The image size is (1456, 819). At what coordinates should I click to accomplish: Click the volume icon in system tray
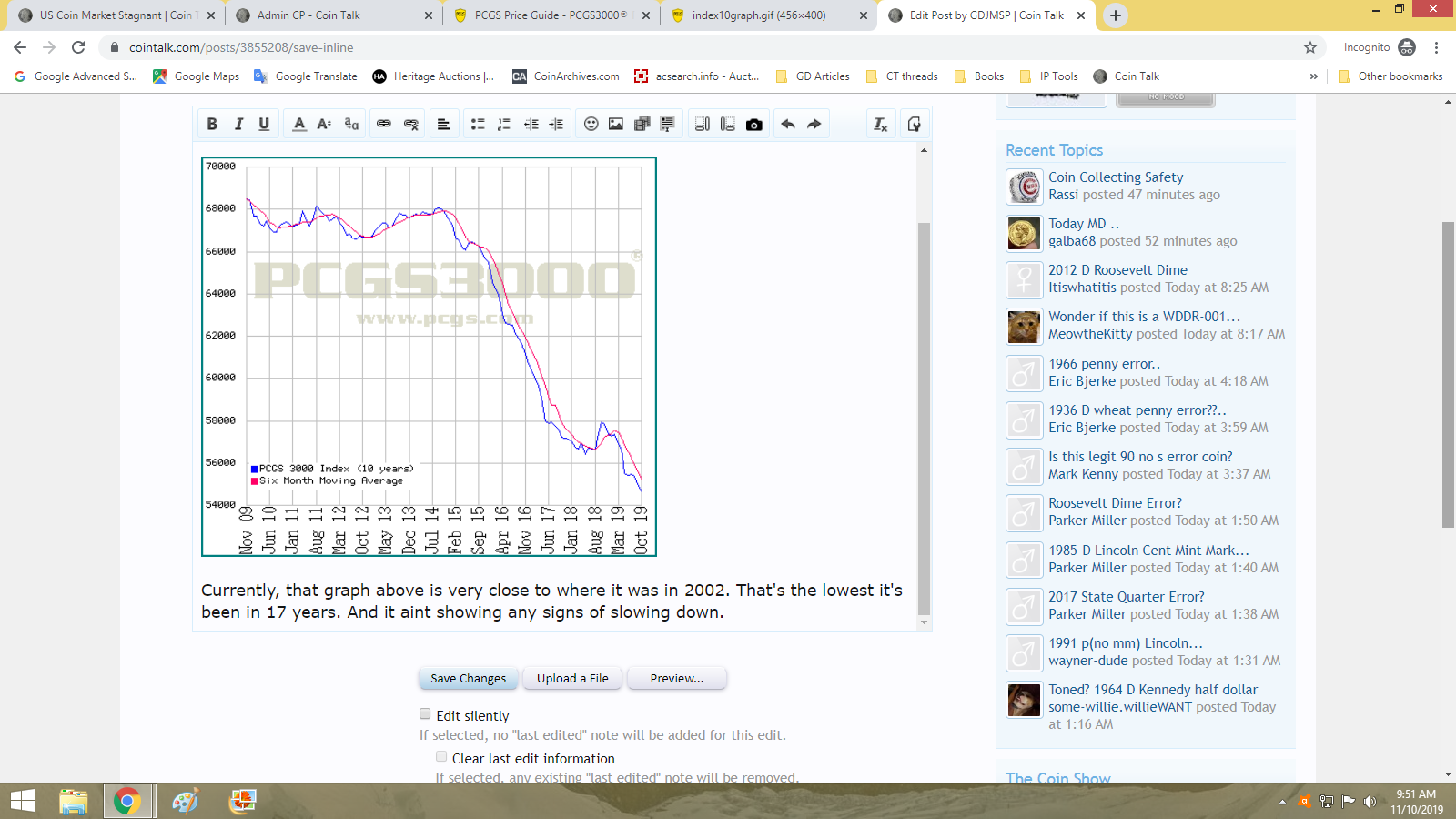1370,802
